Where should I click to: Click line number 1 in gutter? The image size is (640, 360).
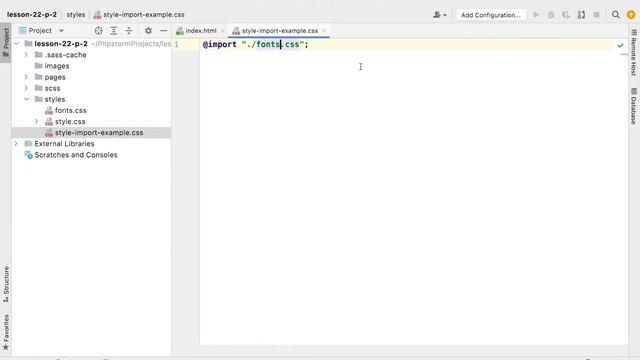[x=177, y=44]
